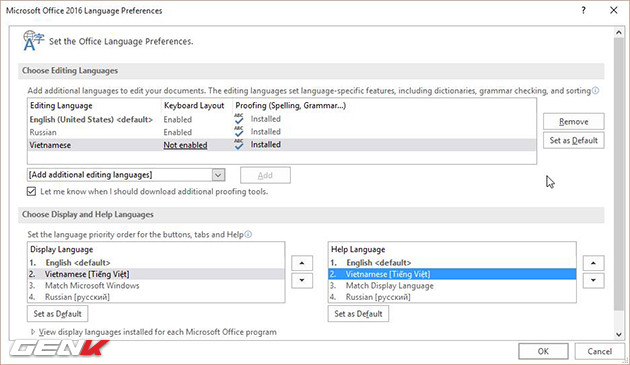
Task: Click the Remove button
Action: coord(573,121)
